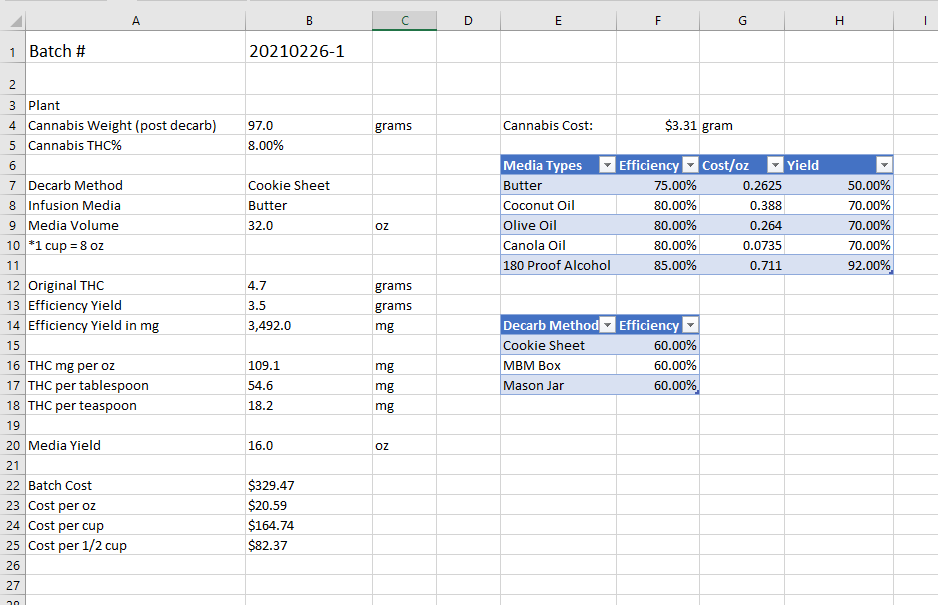Select the Batch Cost value $329.47
This screenshot has height=605, width=938.
coord(309,485)
